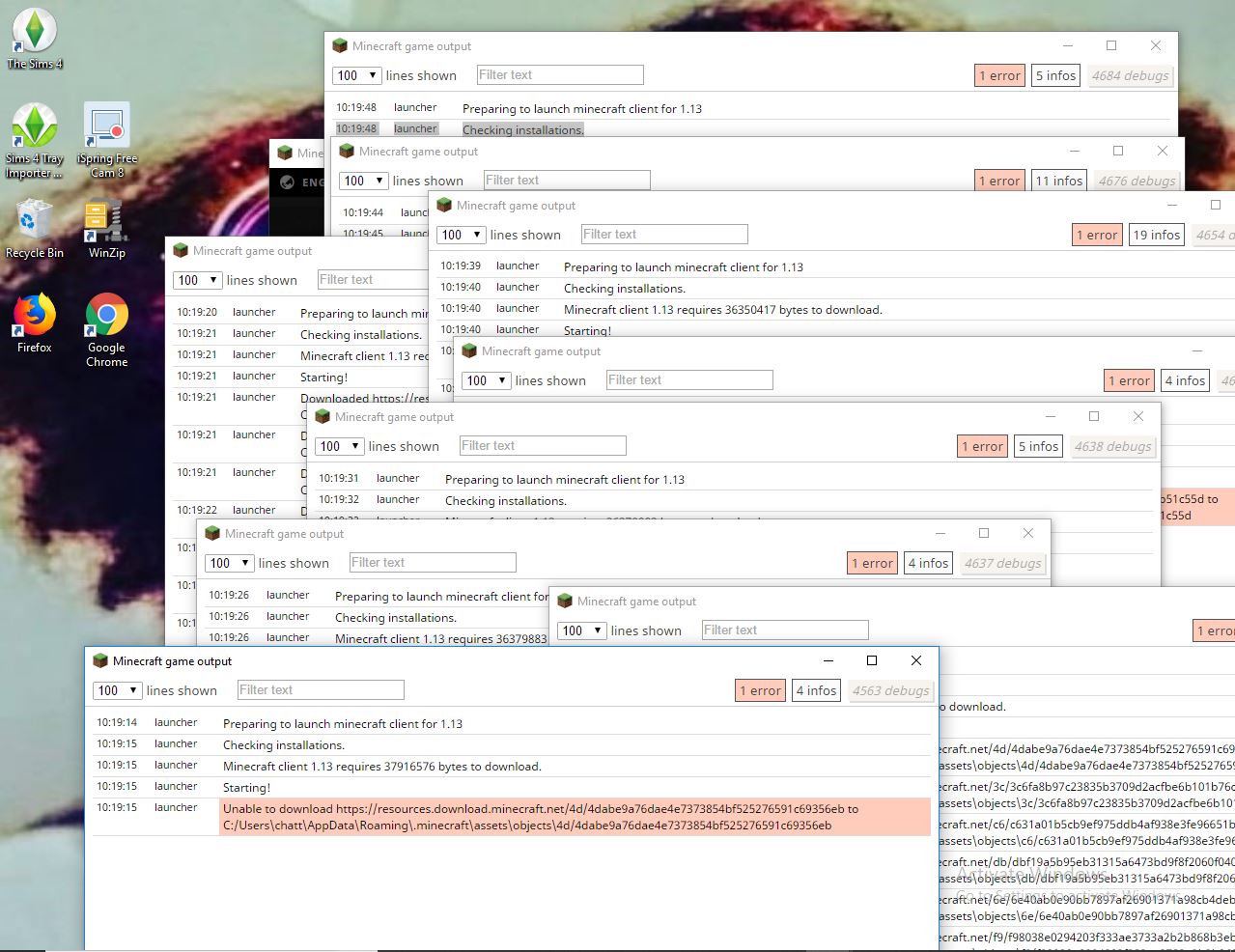Toggle 5 infos in the 4638-debugs window
The width and height of the screenshot is (1235, 952).
1038,446
